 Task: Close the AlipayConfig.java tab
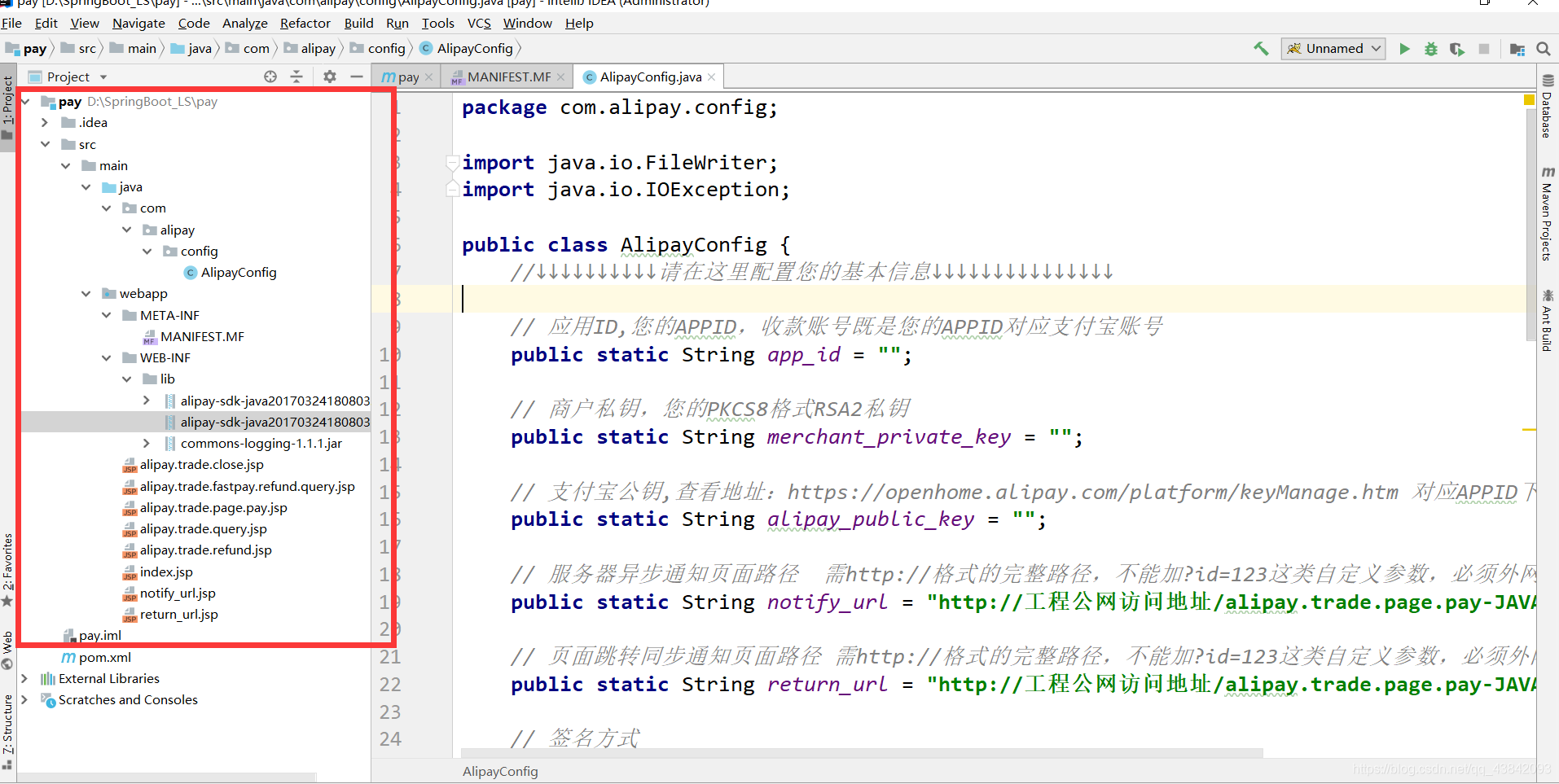point(711,77)
